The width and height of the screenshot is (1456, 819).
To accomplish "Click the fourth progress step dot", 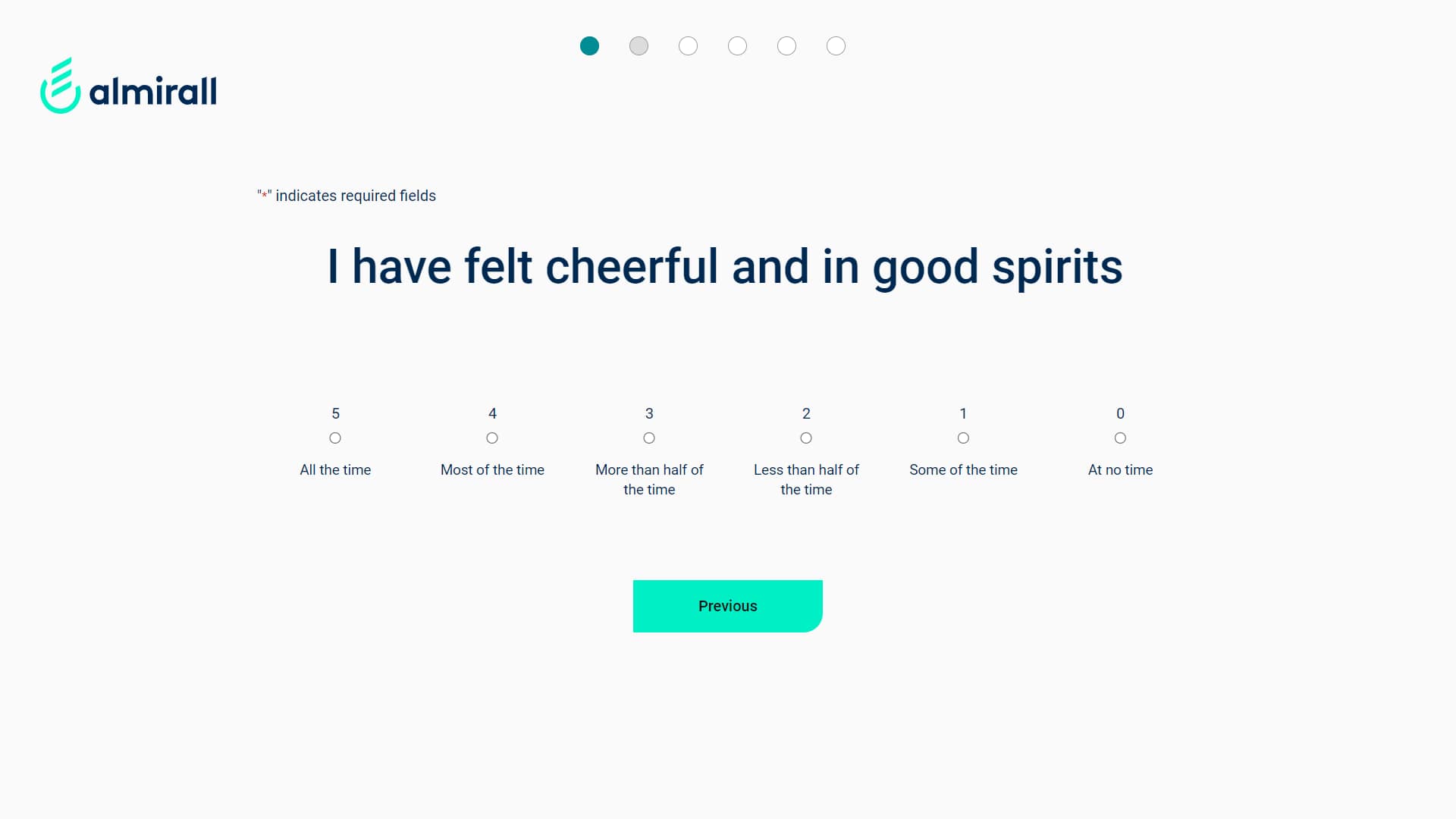I will click(x=737, y=46).
